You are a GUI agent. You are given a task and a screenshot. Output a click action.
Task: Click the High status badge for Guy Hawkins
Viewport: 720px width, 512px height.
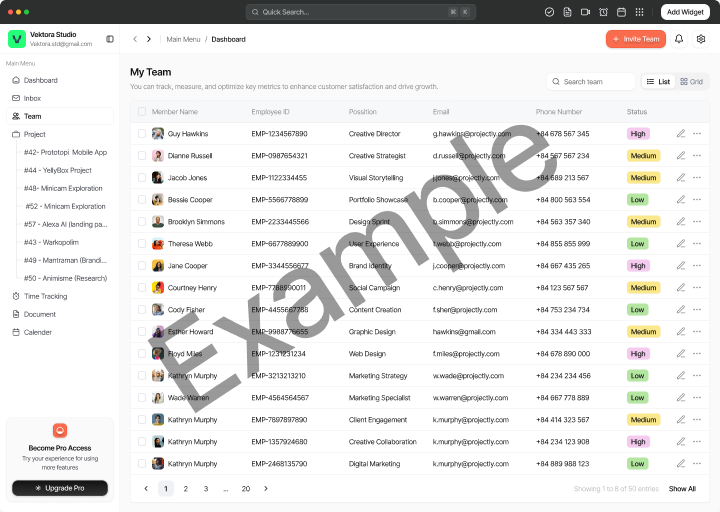point(638,134)
